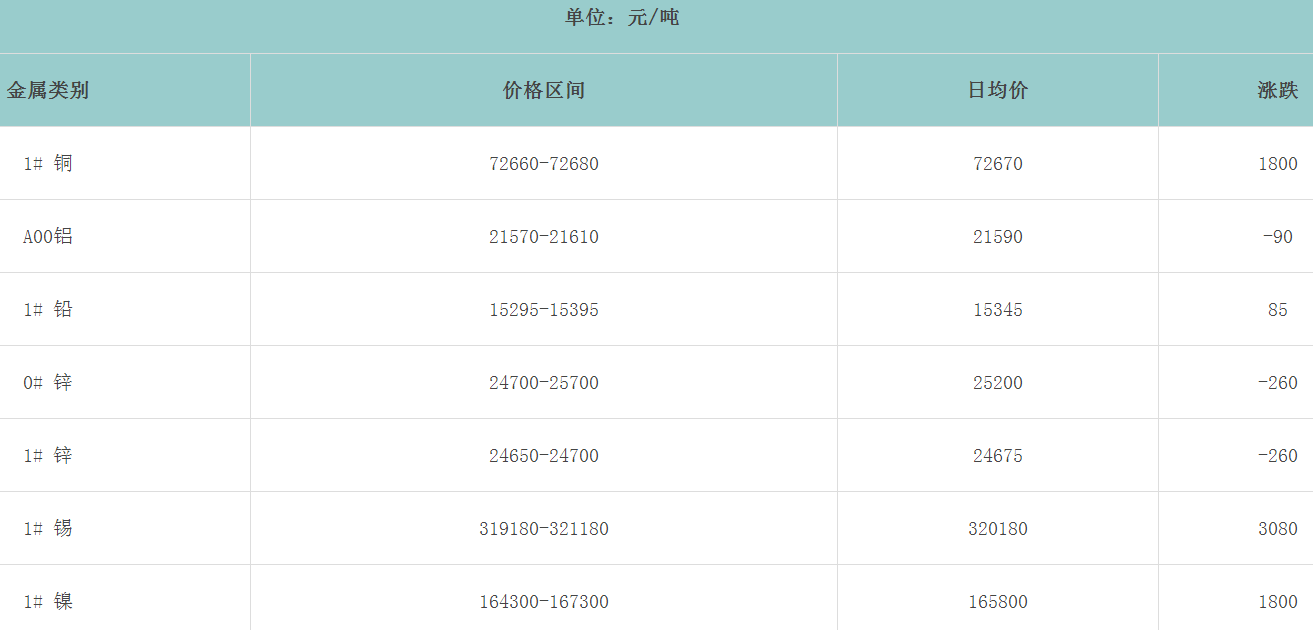Click the 涨跌 column header
Screen dimensions: 1313x630
(1277, 90)
